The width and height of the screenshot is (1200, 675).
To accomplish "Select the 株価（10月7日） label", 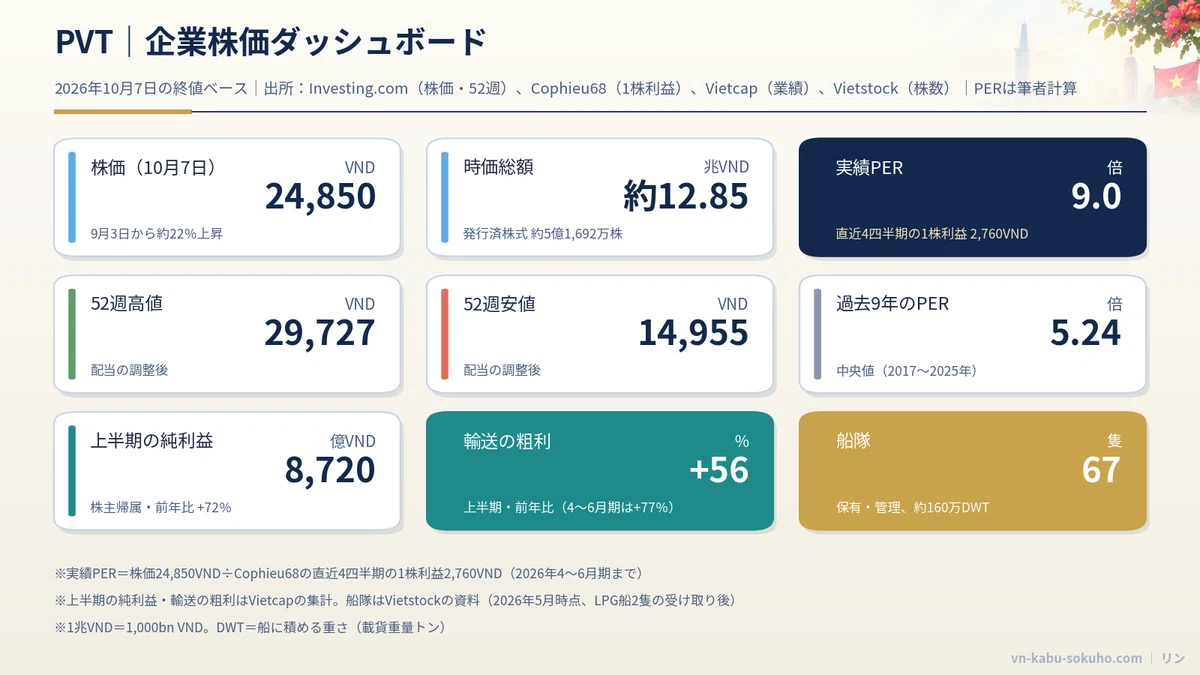I will [x=153, y=167].
